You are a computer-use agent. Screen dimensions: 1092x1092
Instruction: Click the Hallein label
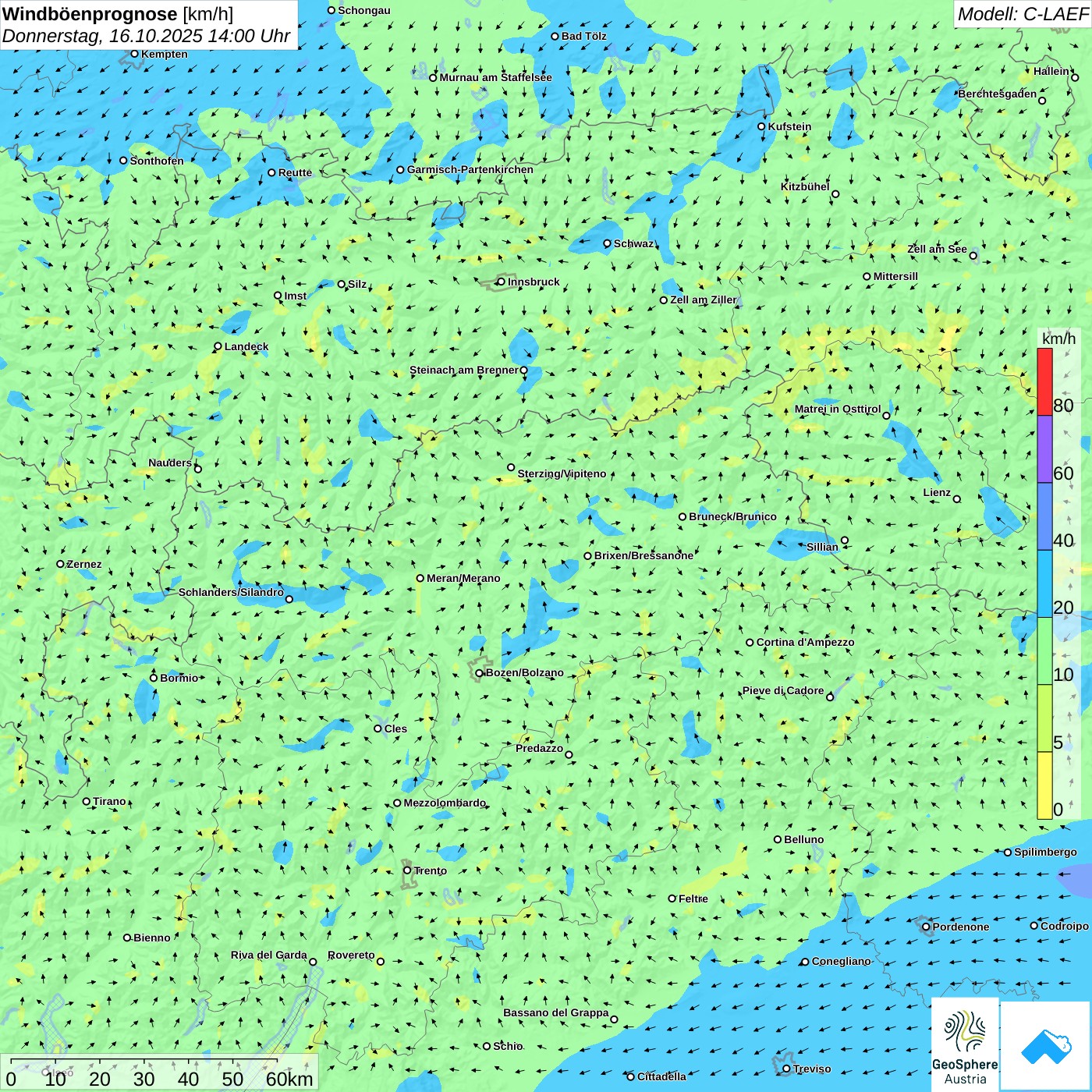coord(1051,71)
